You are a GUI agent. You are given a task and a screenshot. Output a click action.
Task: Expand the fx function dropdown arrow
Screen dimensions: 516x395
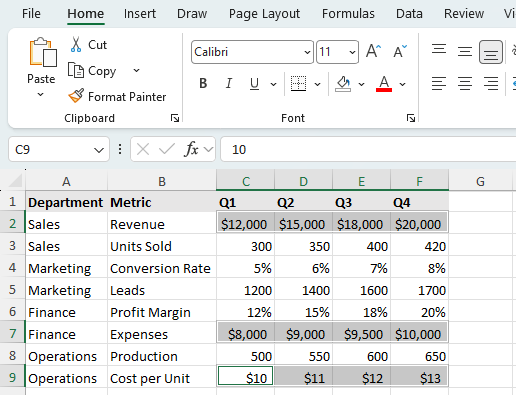pos(208,149)
